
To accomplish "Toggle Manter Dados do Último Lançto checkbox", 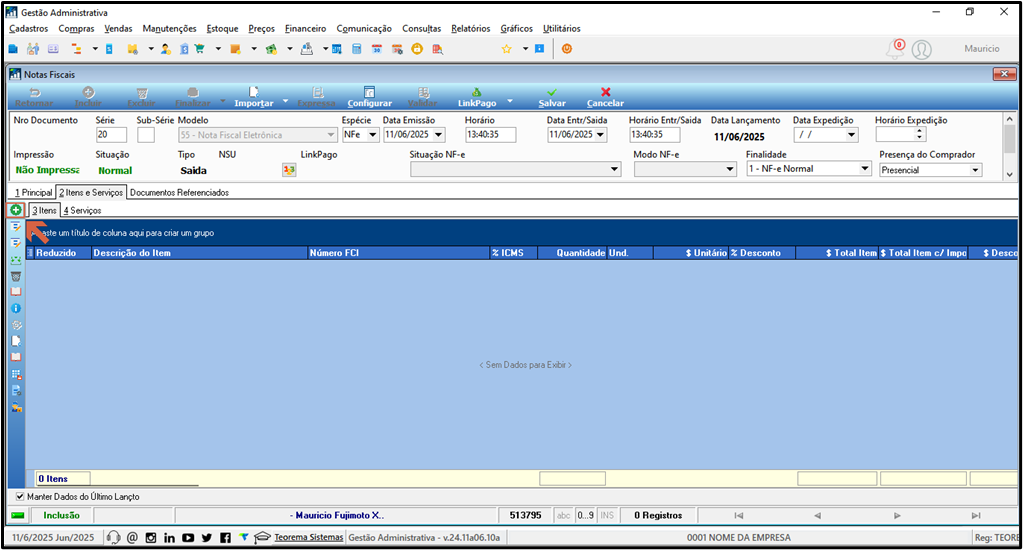I will (20, 497).
